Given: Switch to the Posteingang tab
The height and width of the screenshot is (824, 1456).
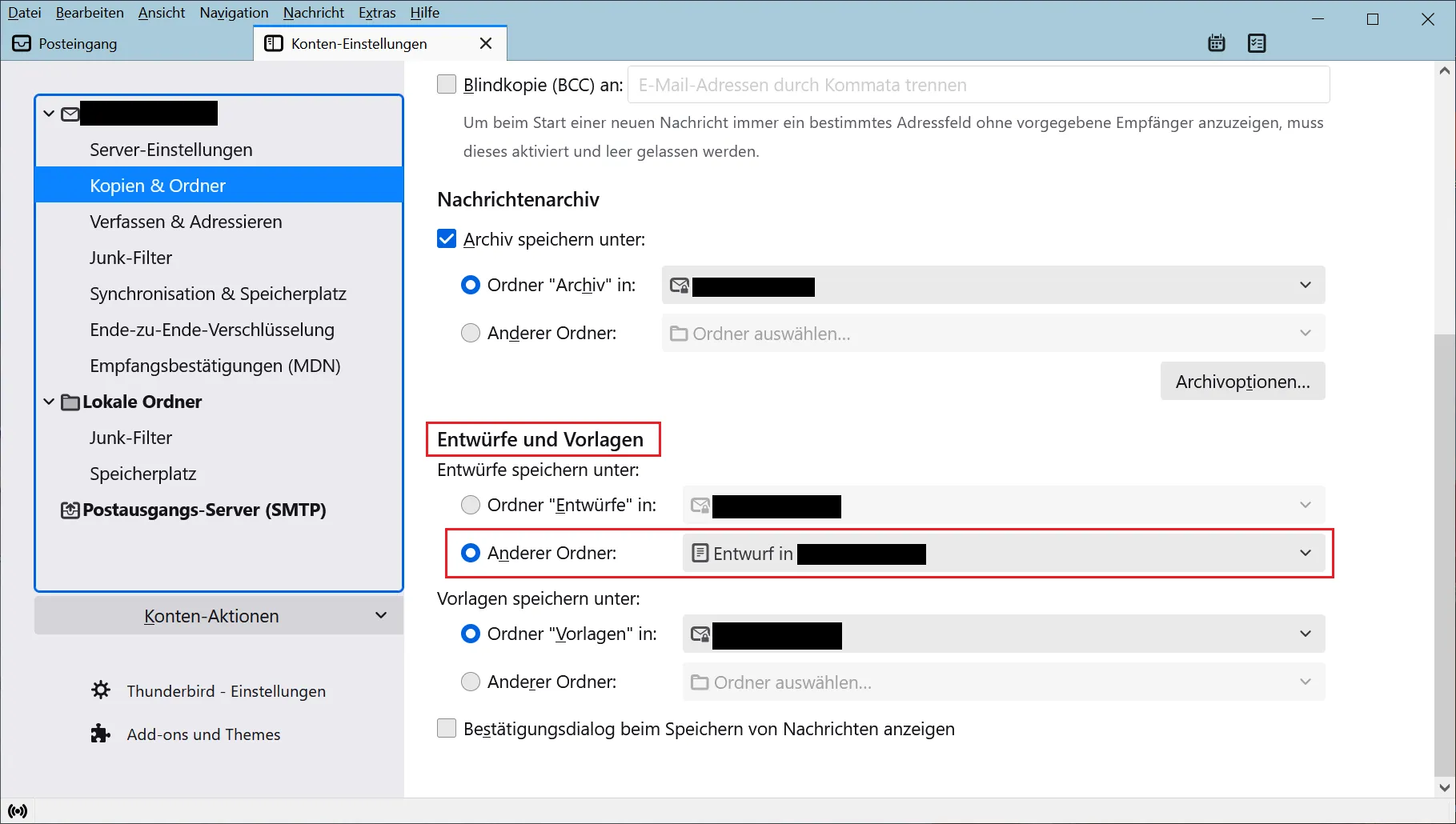Looking at the screenshot, I should tap(126, 43).
